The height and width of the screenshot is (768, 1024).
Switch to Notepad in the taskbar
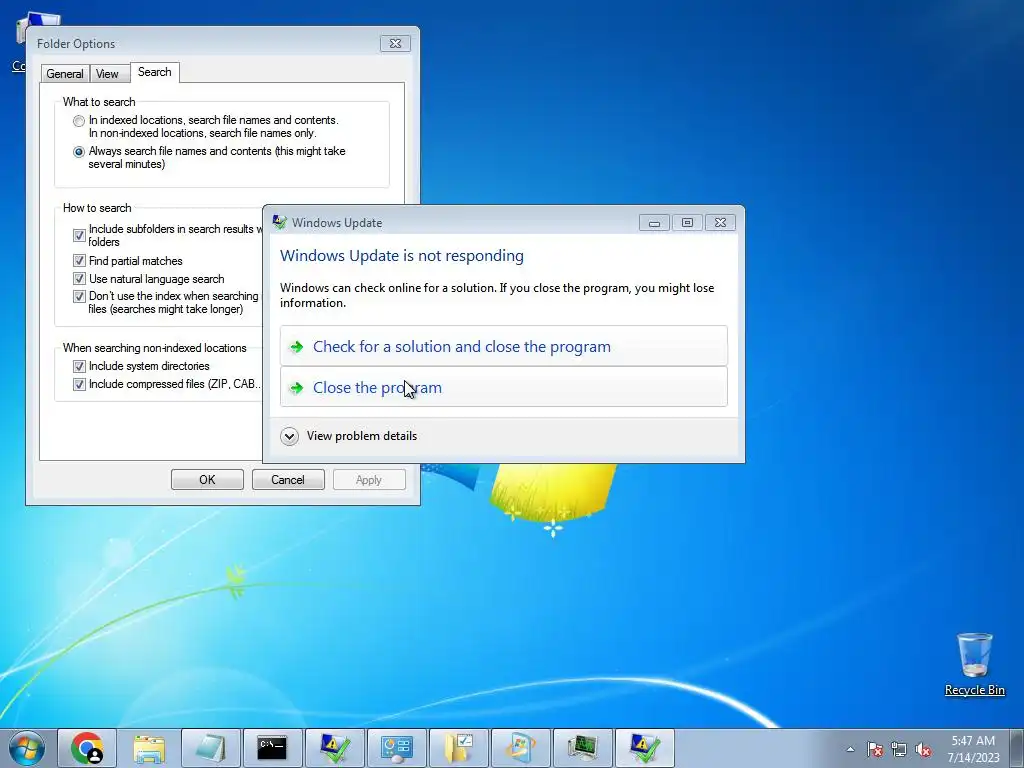pos(210,748)
